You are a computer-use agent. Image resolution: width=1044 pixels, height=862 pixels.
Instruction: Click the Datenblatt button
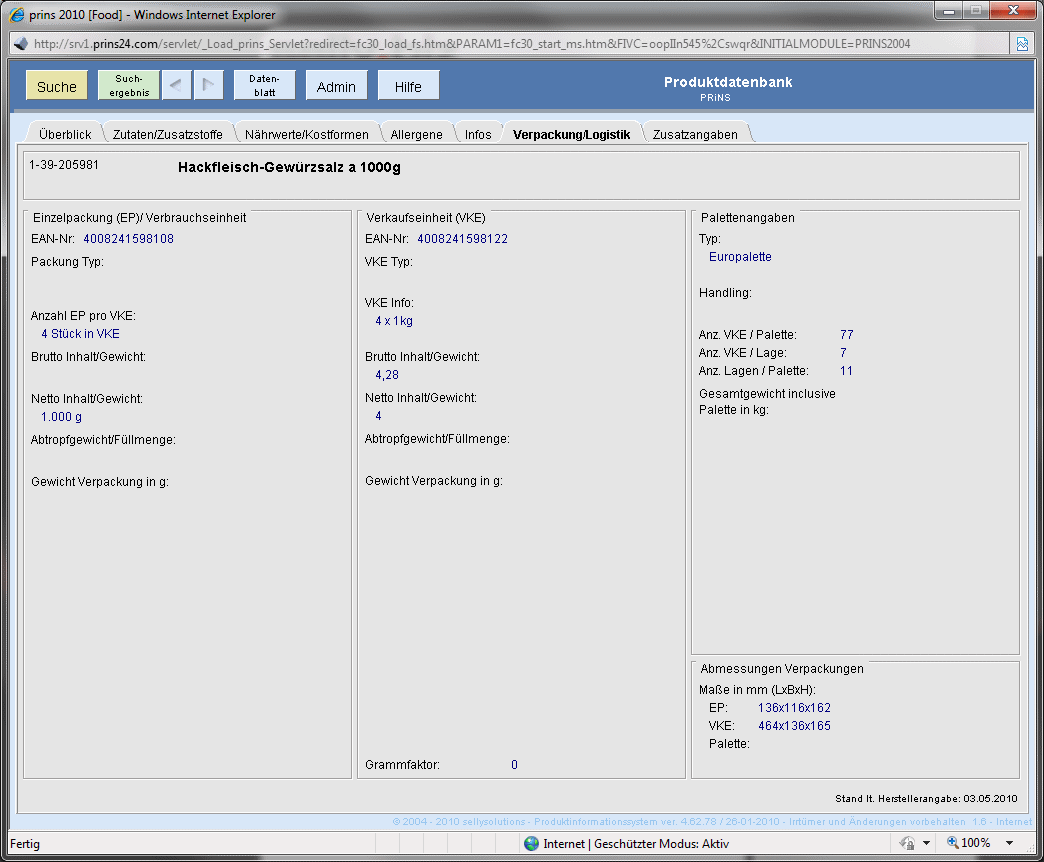pyautogui.click(x=264, y=86)
